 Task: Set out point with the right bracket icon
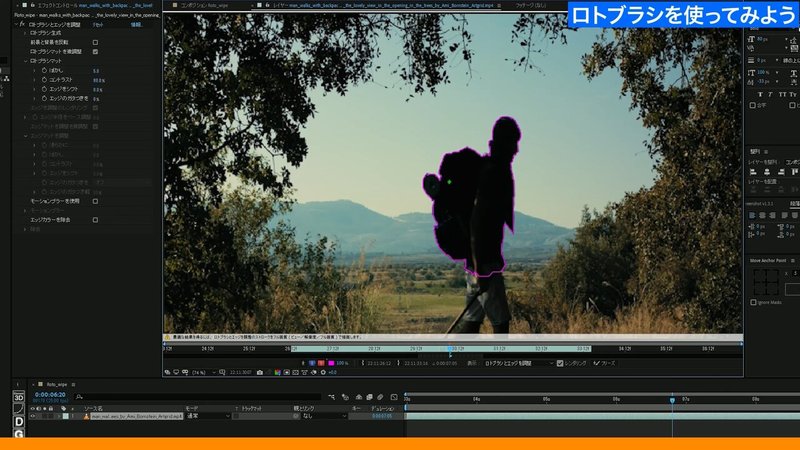click(x=398, y=363)
